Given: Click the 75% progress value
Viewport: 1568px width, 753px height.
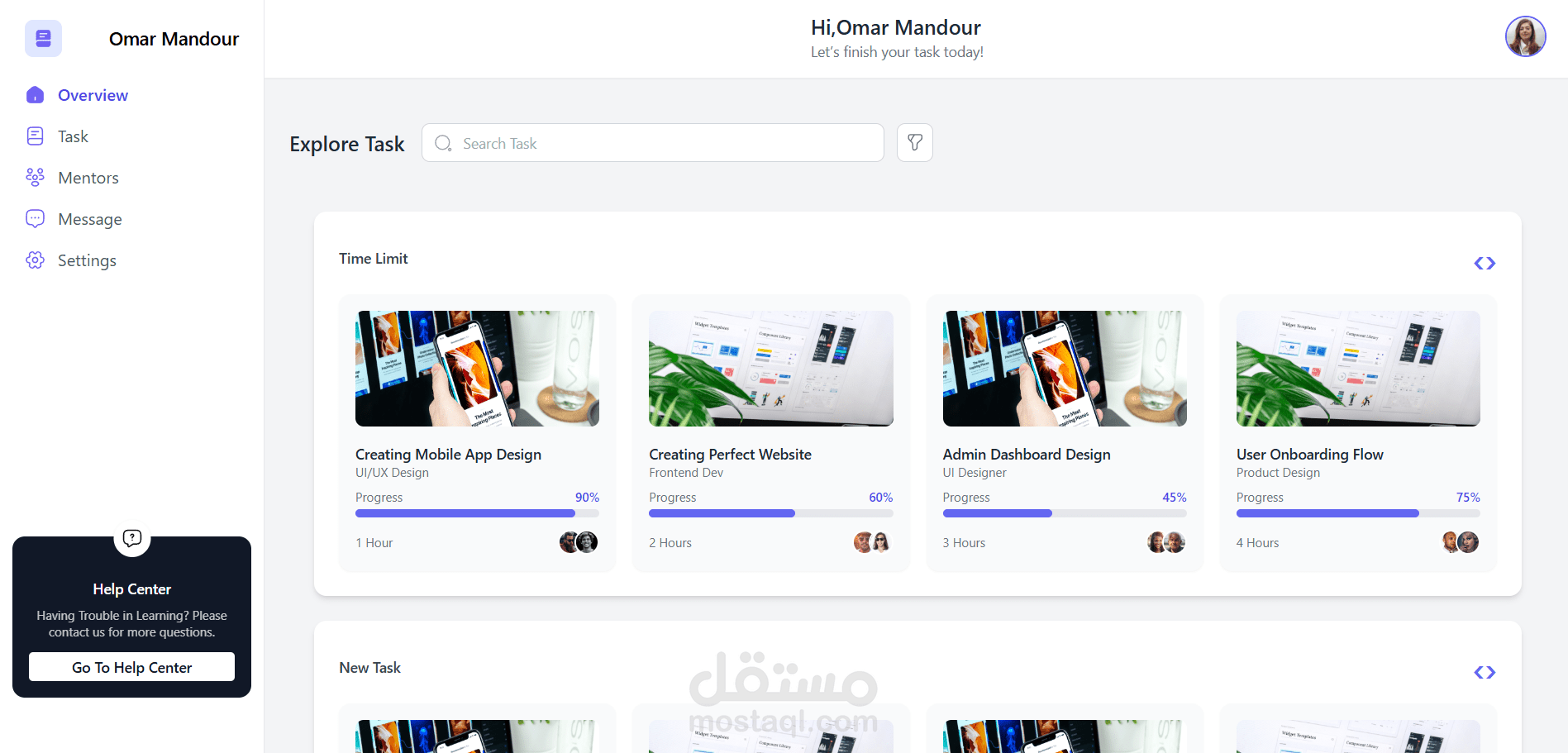Looking at the screenshot, I should point(1468,498).
